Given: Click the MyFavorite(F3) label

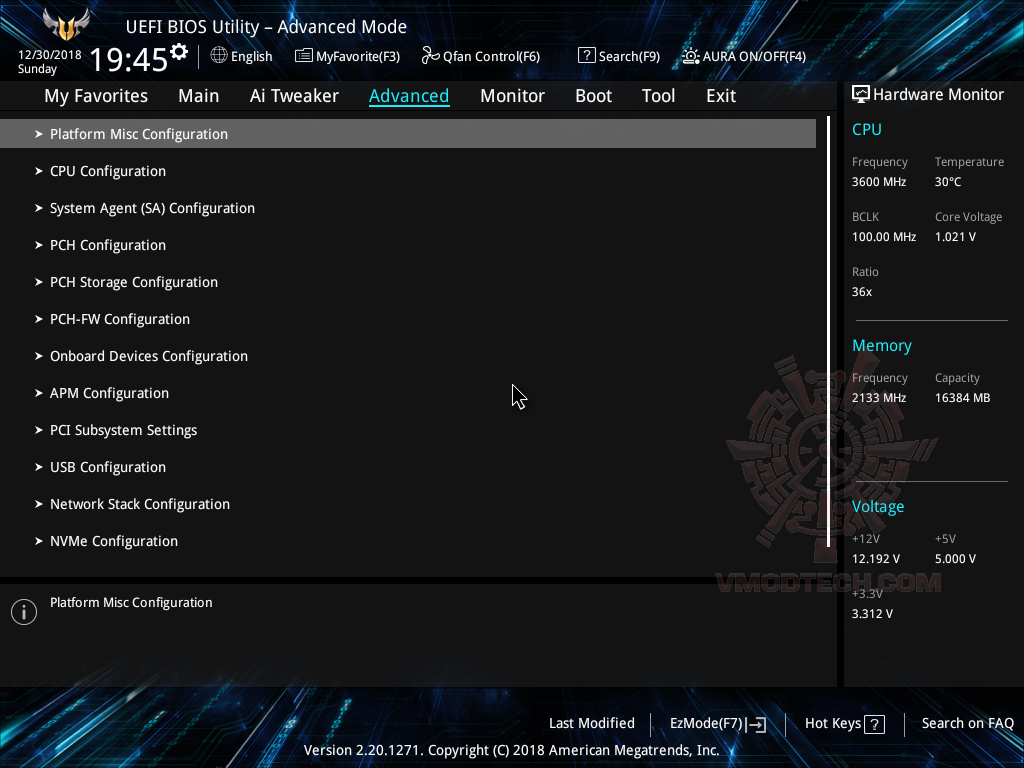Looking at the screenshot, I should [x=358, y=56].
